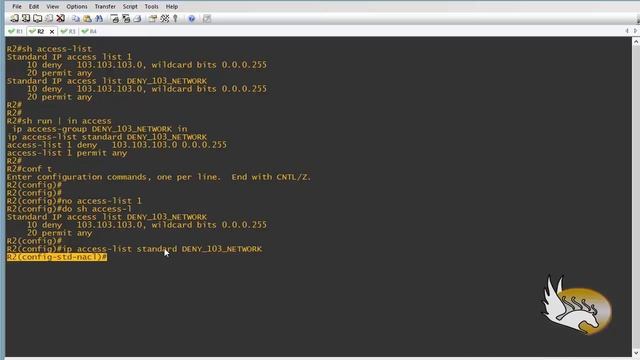Viewport: 640px width, 360px height.
Task: Switch to the R3 session tab
Action: coord(68,31)
